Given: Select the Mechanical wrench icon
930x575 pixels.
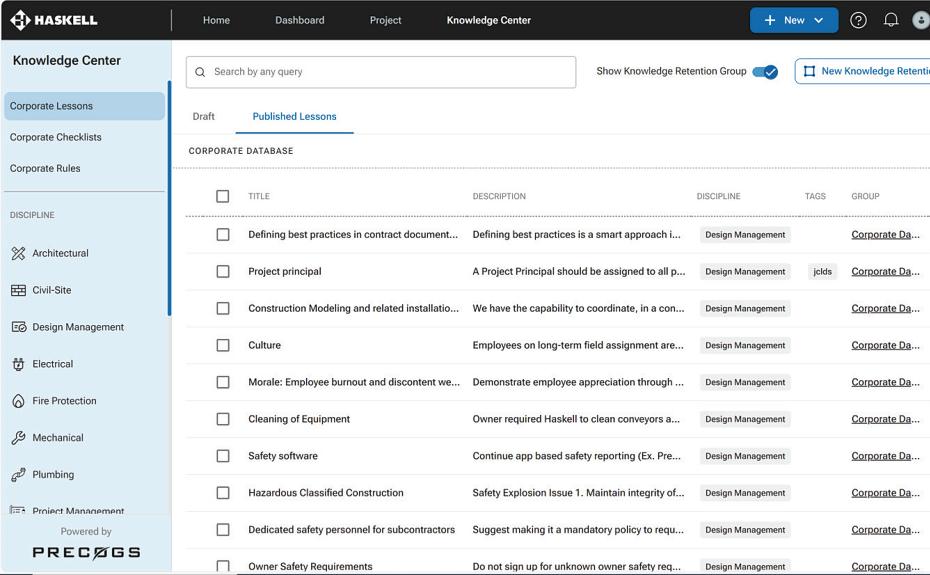Looking at the screenshot, I should (18, 438).
